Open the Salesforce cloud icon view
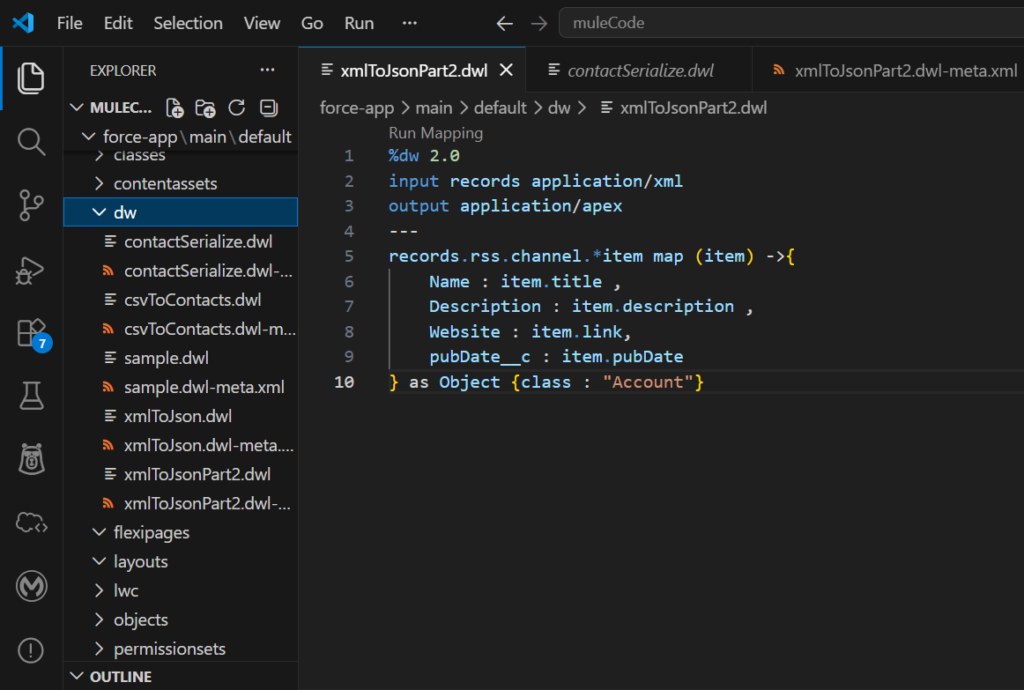Image resolution: width=1024 pixels, height=690 pixels. coord(31,522)
